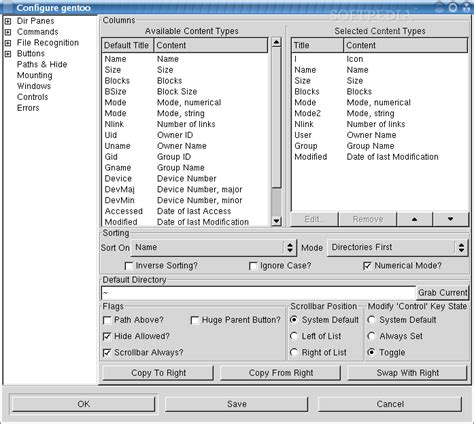Select Icon row in selected list

380,59
